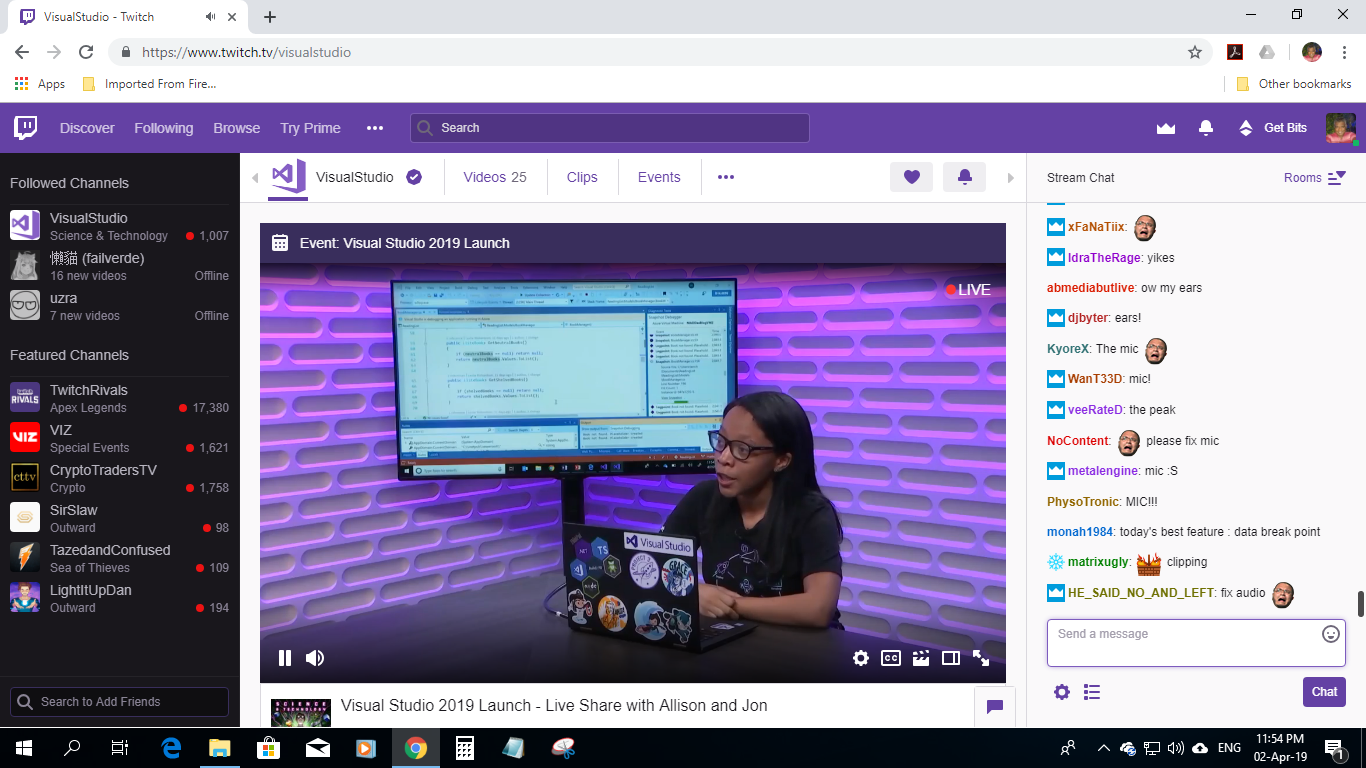1366x768 pixels.
Task: Open the Try Prime link
Action: coord(310,128)
